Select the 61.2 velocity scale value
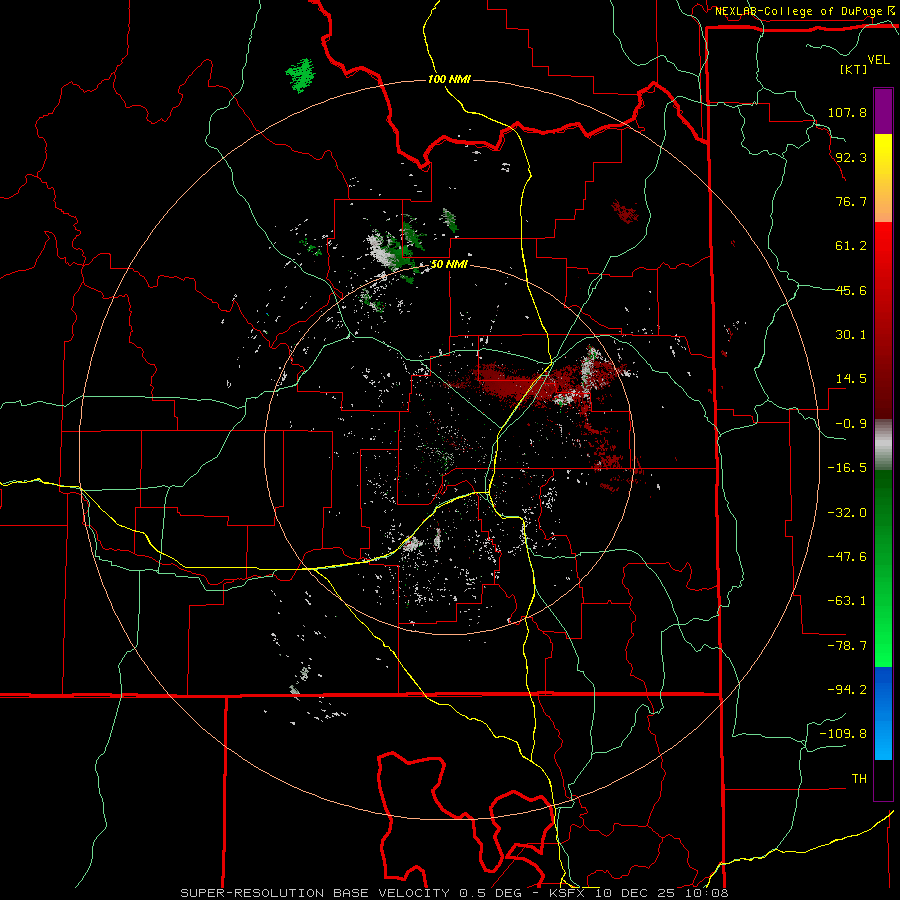The image size is (900, 900). 851,246
